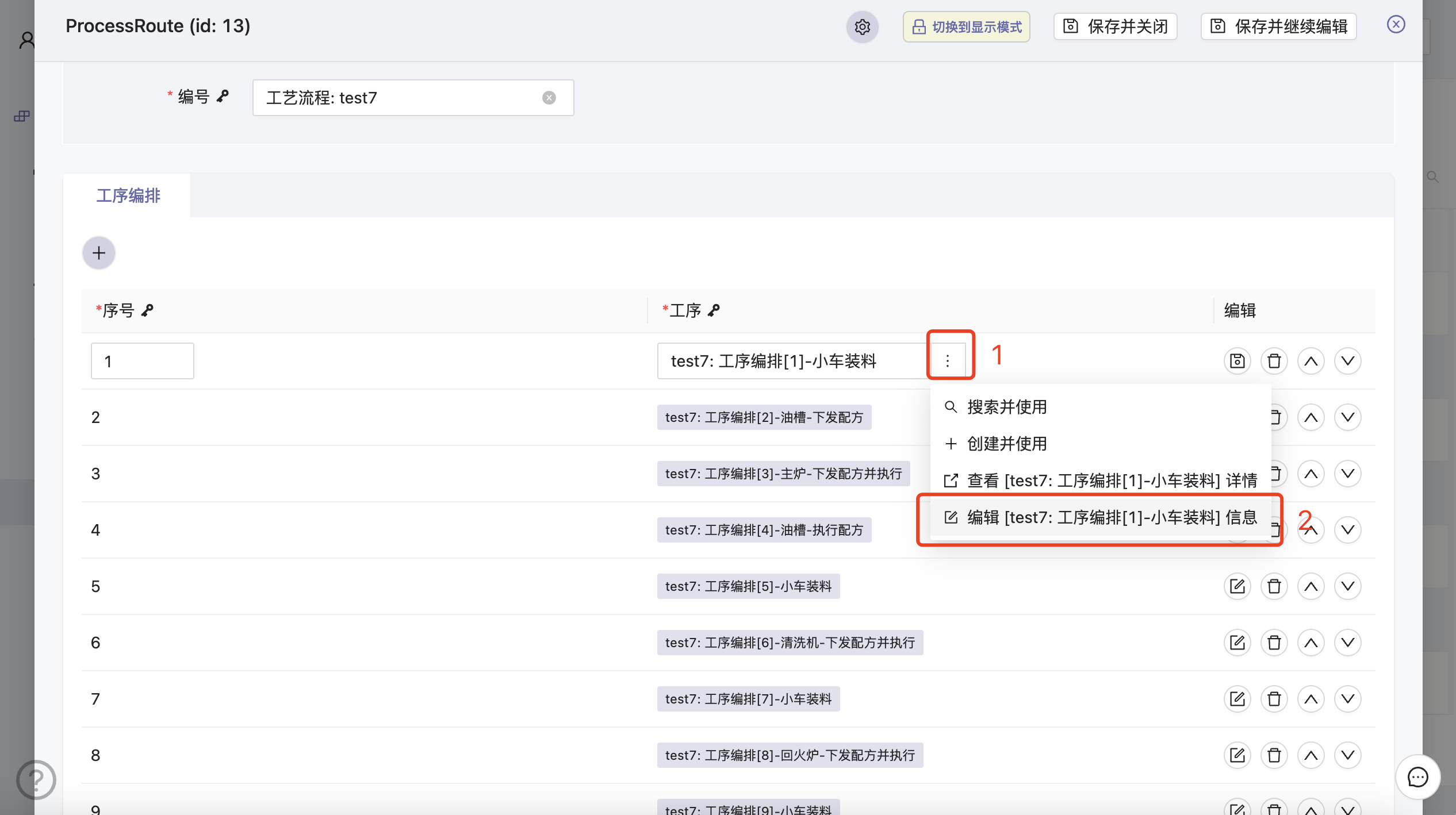The height and width of the screenshot is (815, 1456).
Task: Switch to display mode toggle button
Action: click(966, 27)
